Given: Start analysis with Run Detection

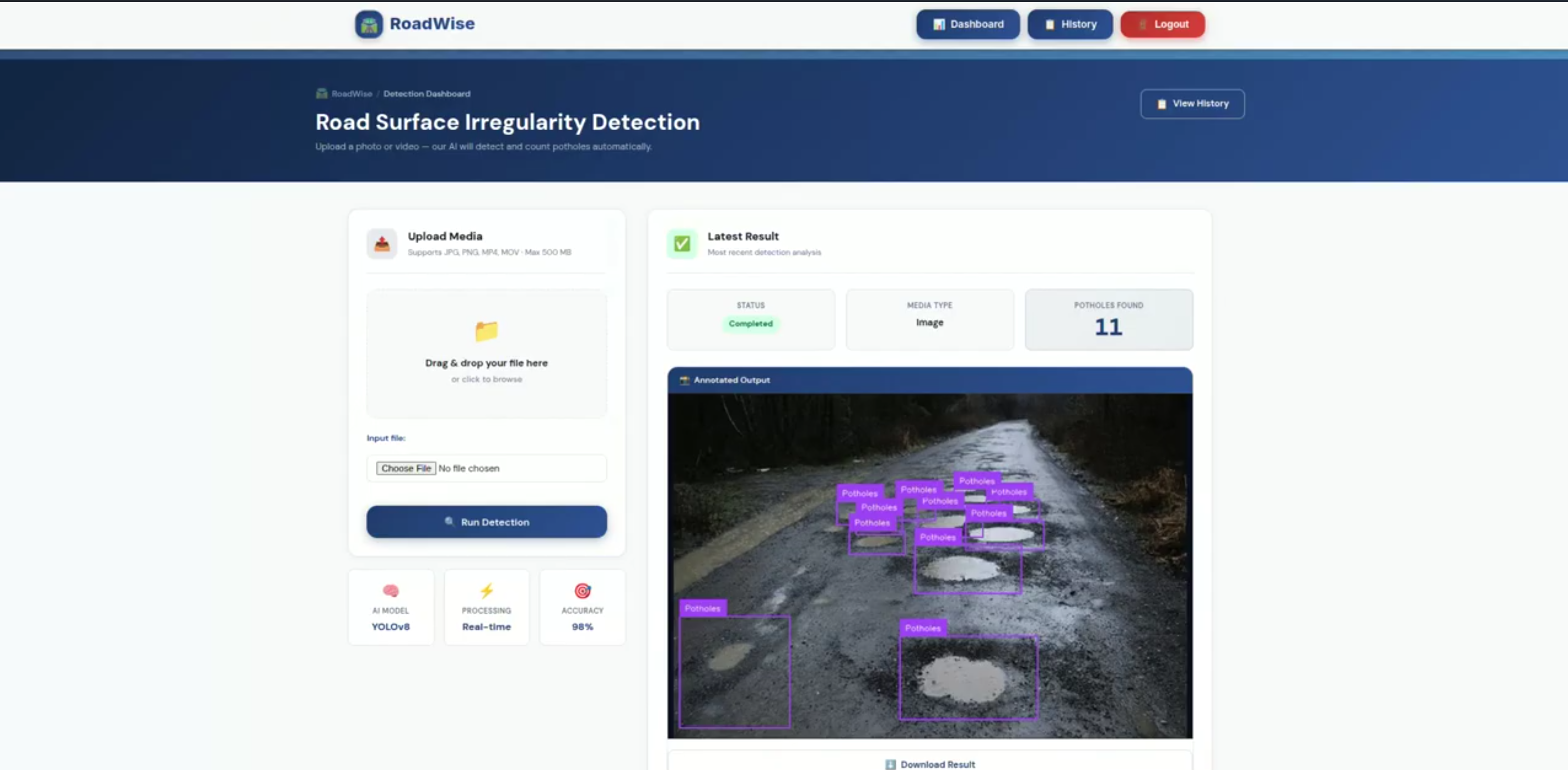Looking at the screenshot, I should pos(486,522).
